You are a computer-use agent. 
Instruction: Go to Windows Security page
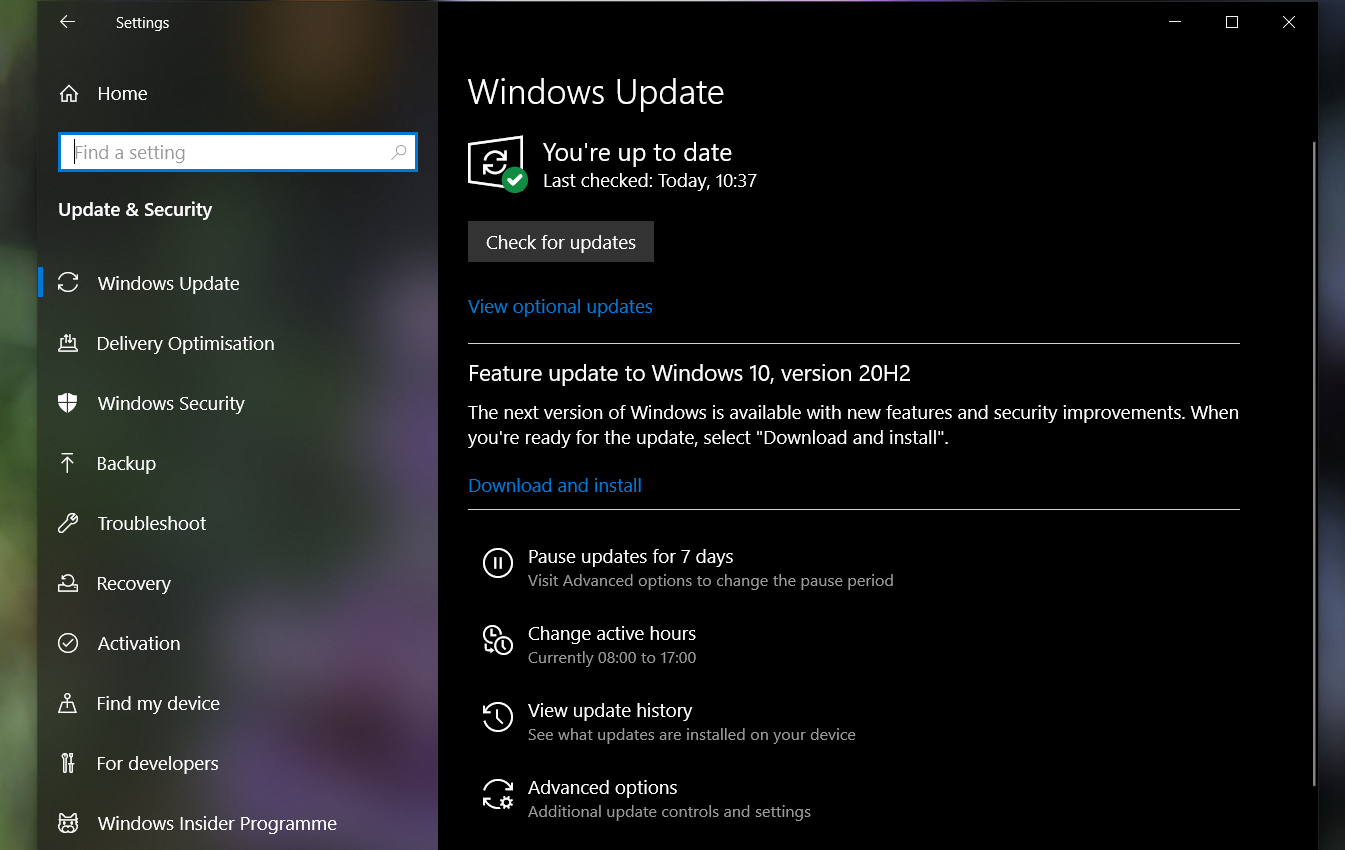pyautogui.click(x=238, y=403)
